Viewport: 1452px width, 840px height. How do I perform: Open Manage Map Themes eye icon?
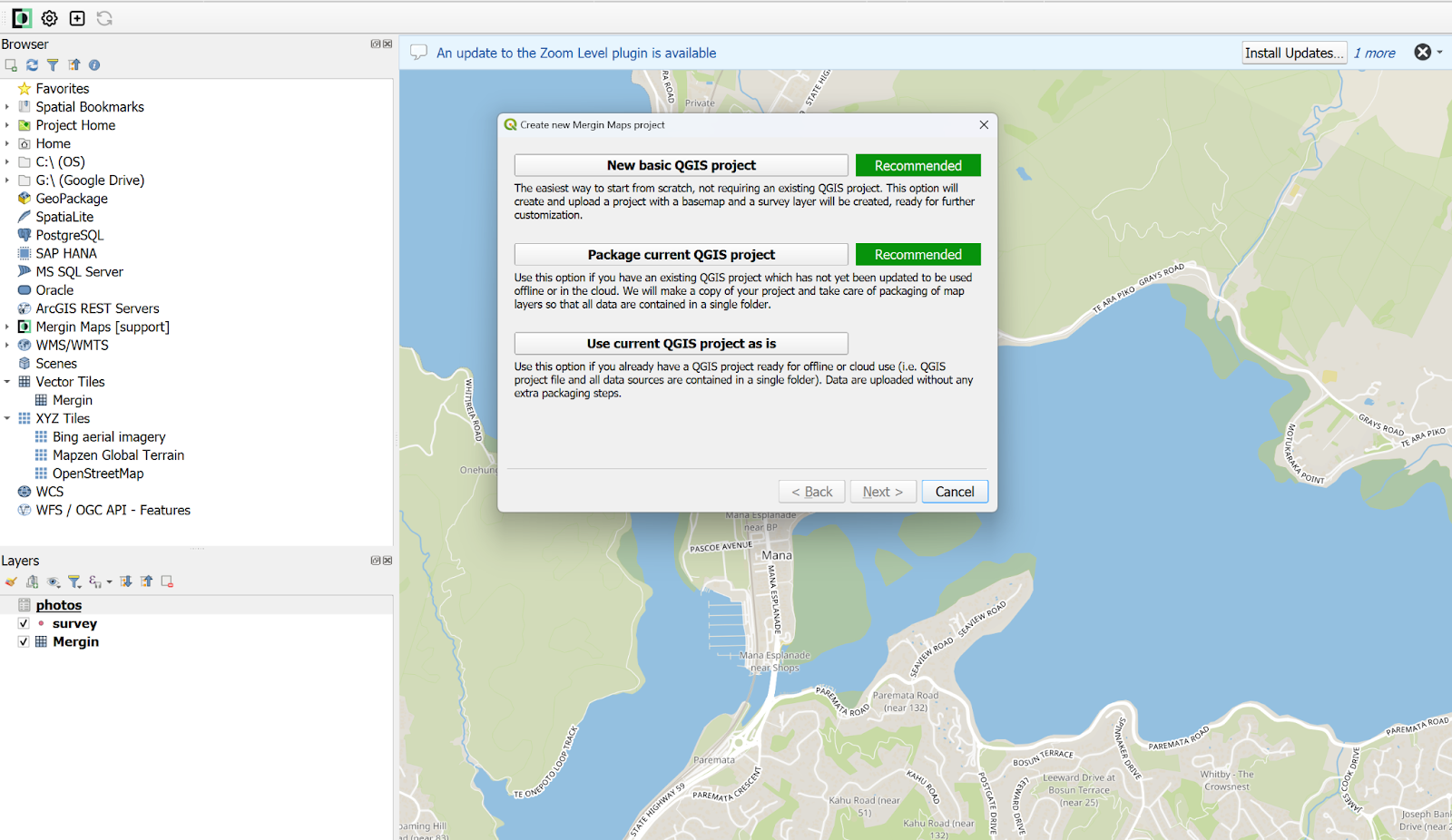pos(54,581)
